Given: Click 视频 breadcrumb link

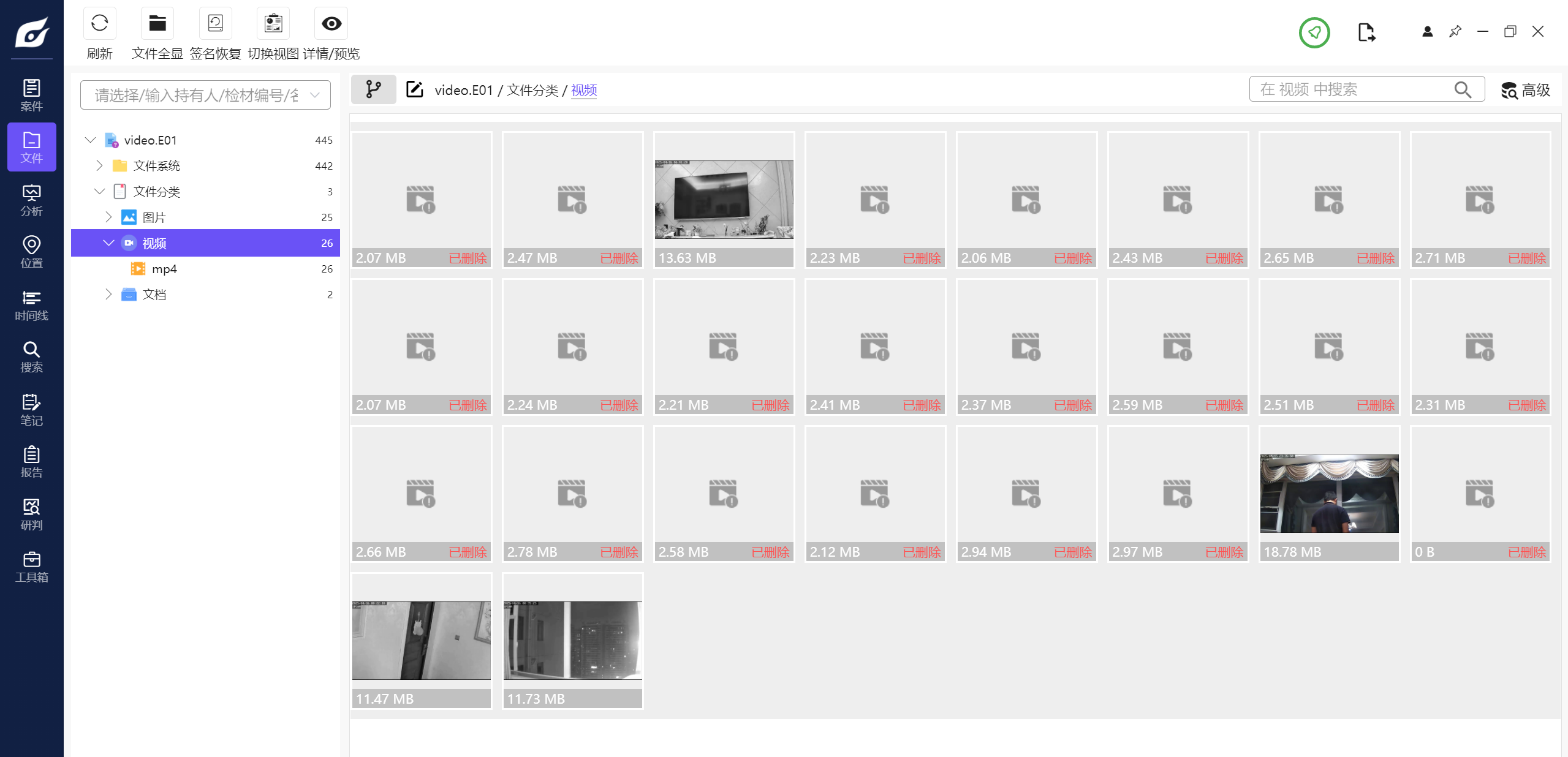Looking at the screenshot, I should coord(583,90).
